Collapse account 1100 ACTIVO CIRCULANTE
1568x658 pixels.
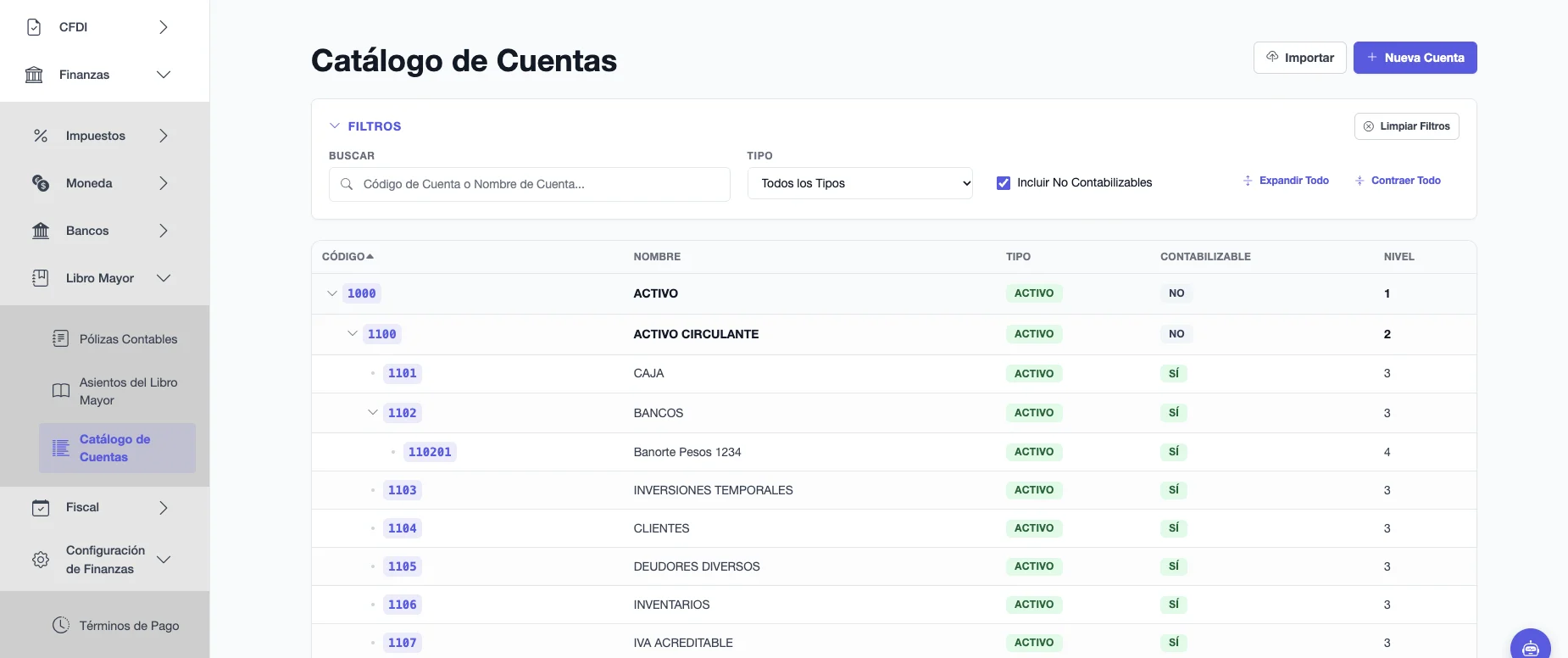353,334
